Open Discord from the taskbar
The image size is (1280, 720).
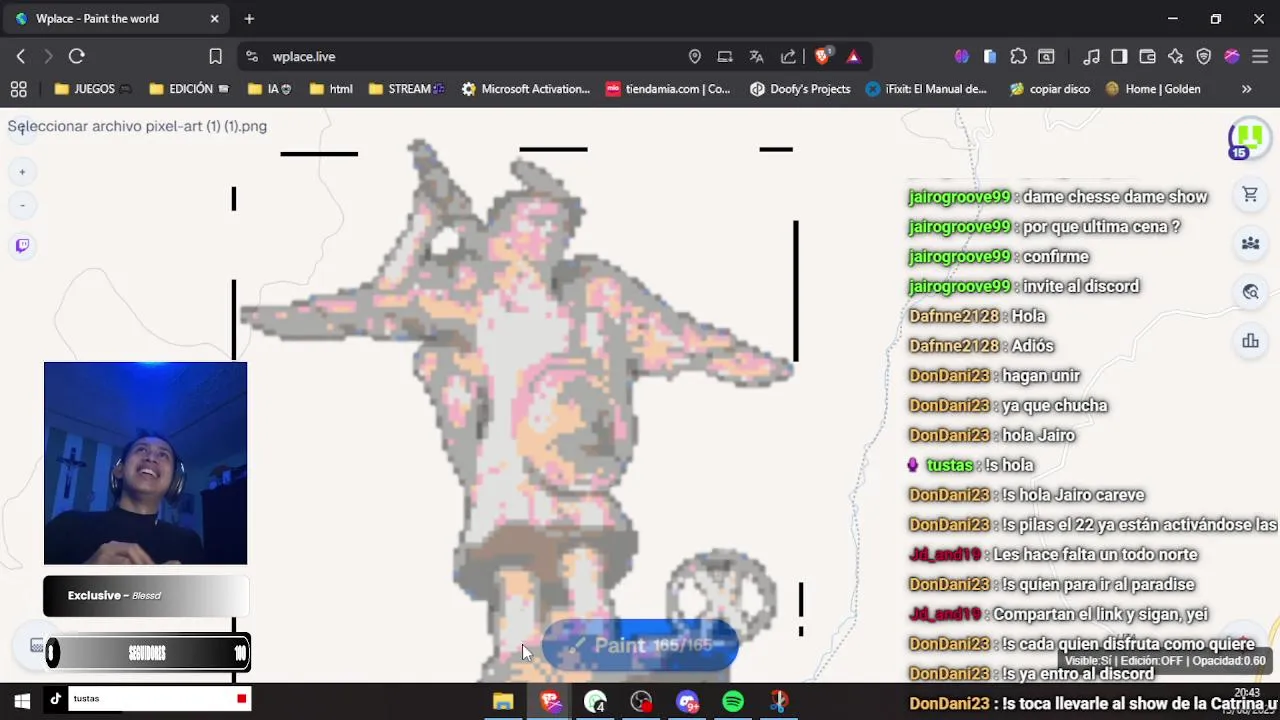(x=687, y=702)
